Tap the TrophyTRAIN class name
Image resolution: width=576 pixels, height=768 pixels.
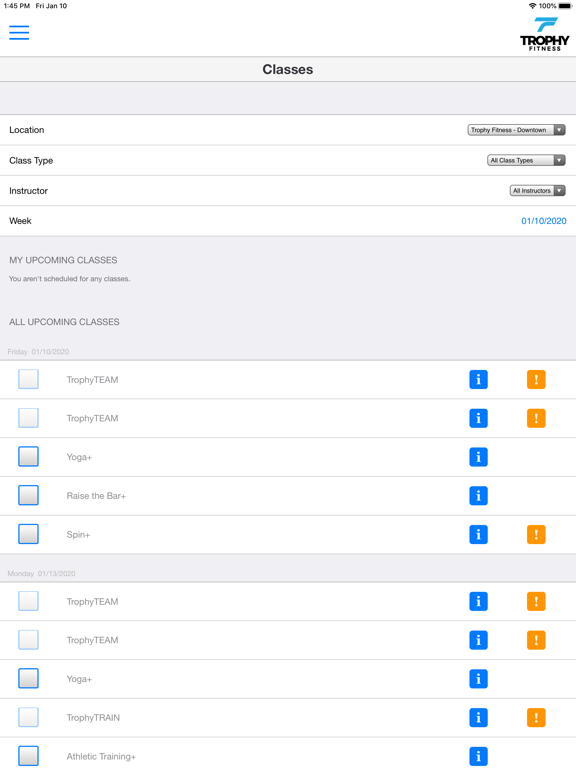(93, 718)
